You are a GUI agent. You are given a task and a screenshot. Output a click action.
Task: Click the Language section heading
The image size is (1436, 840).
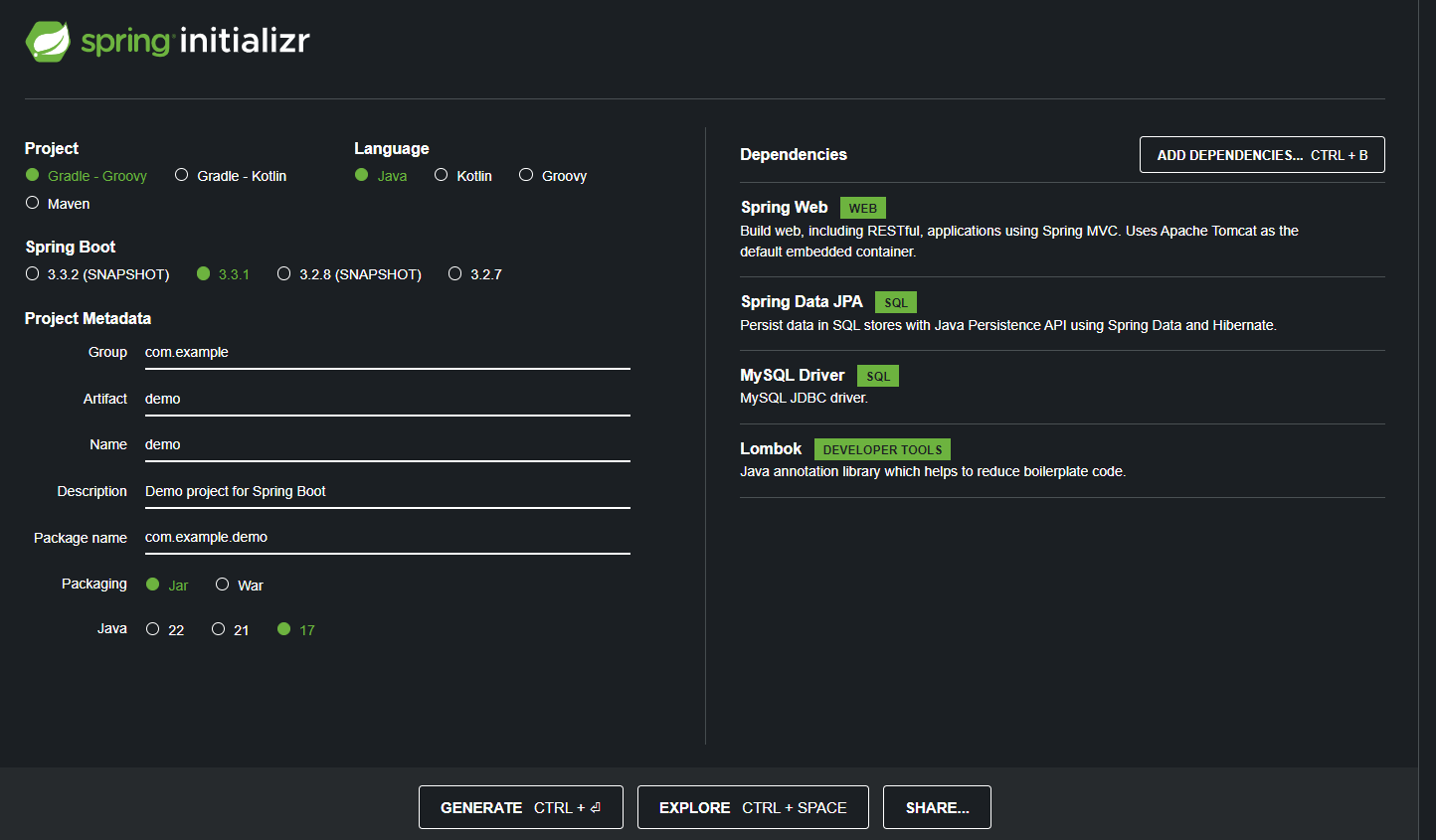(392, 149)
